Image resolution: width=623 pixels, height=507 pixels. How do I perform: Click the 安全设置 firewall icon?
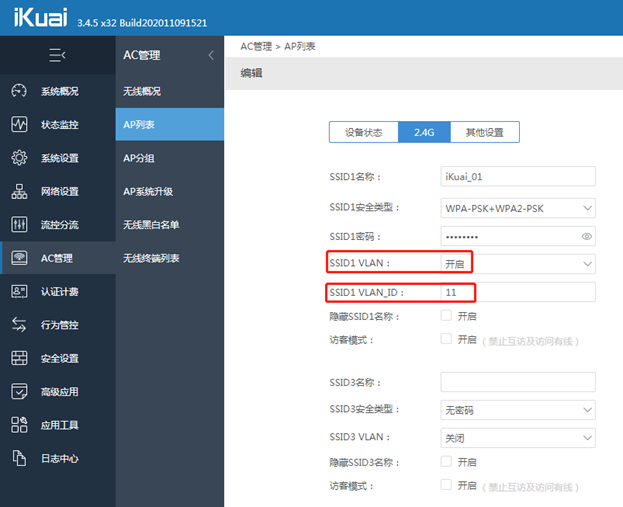point(19,358)
